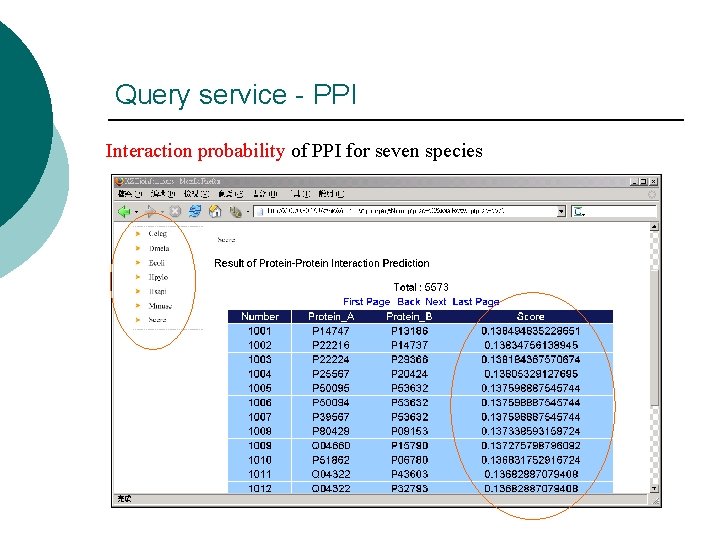
Task: Click row number 1006
Action: click(260, 403)
